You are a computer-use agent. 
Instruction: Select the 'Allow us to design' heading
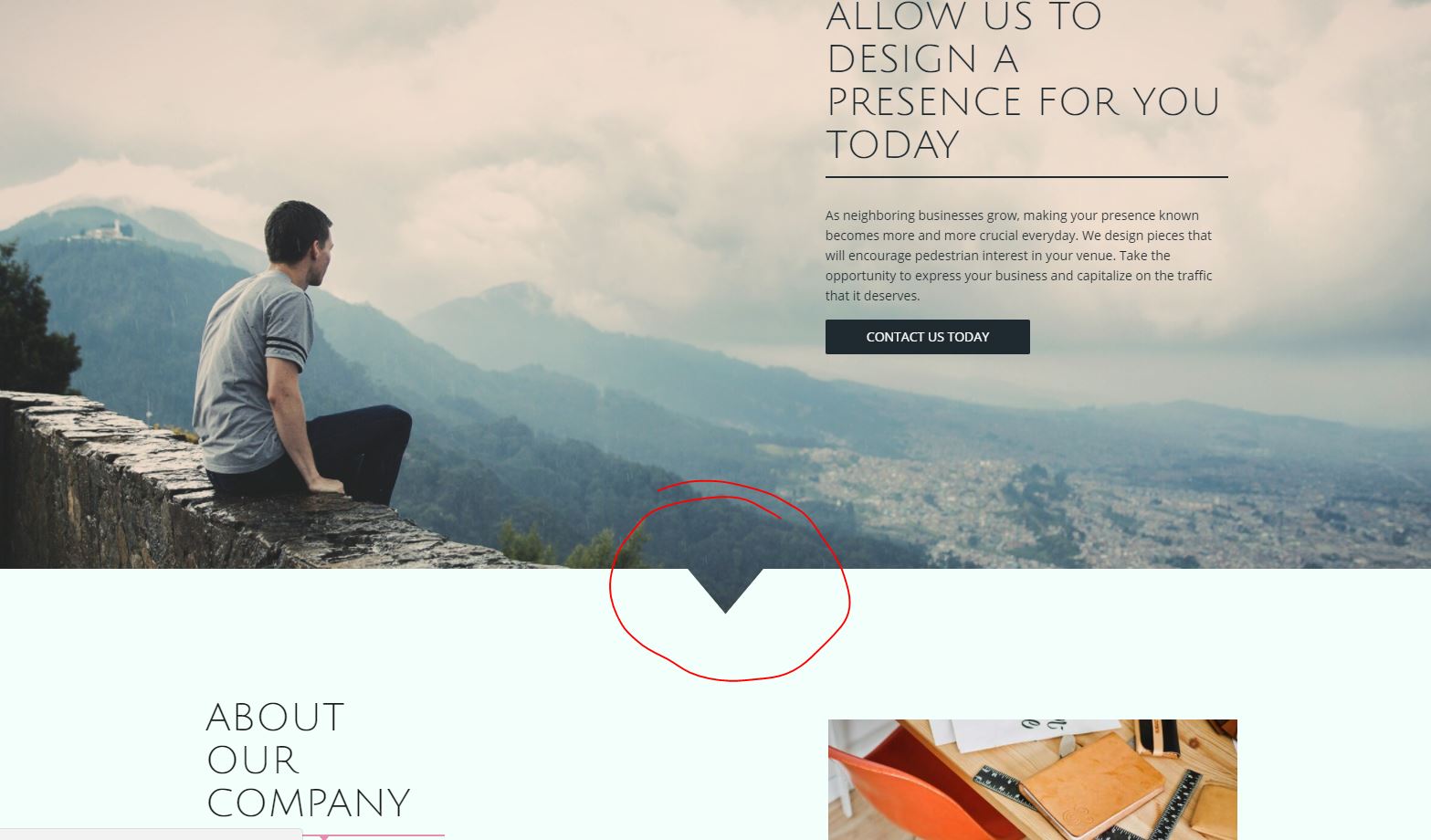[1023, 80]
